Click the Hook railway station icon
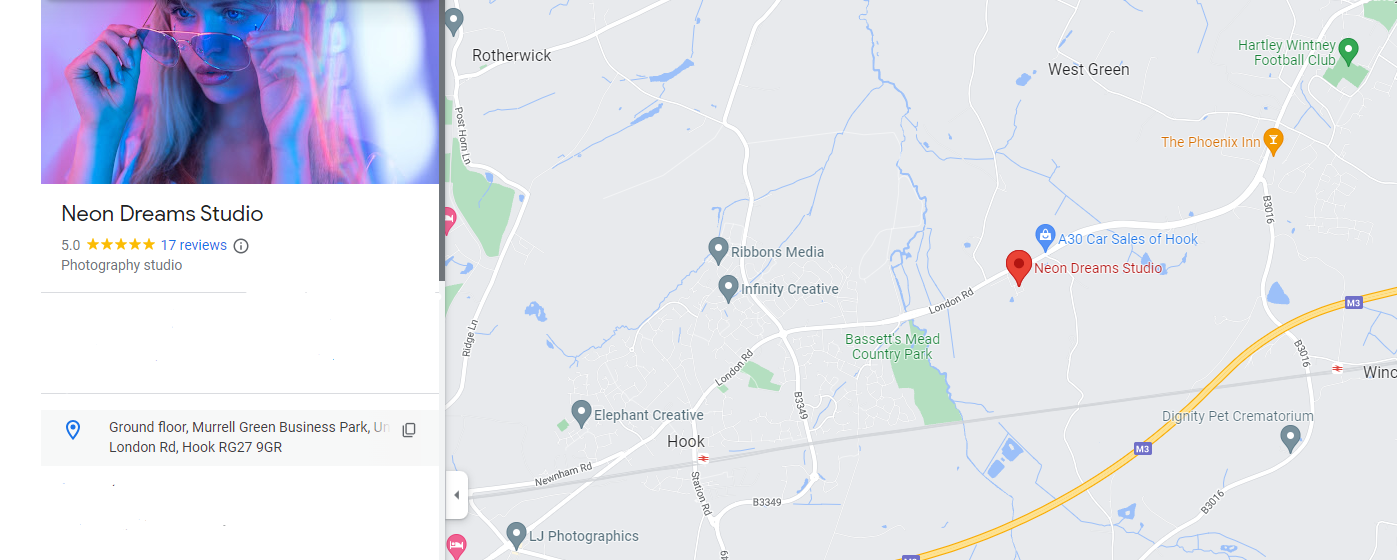 tap(704, 459)
